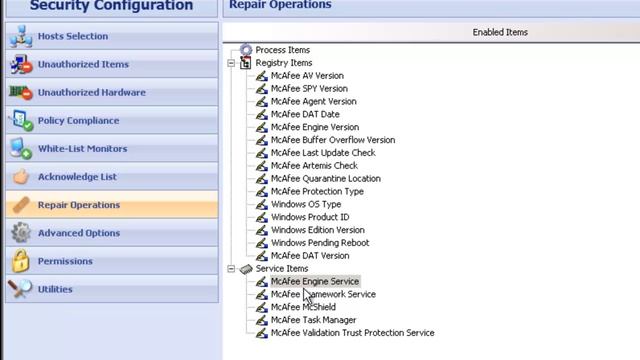Image resolution: width=640 pixels, height=360 pixels.
Task: Open the Hosts Selection section
Action: pos(112,36)
